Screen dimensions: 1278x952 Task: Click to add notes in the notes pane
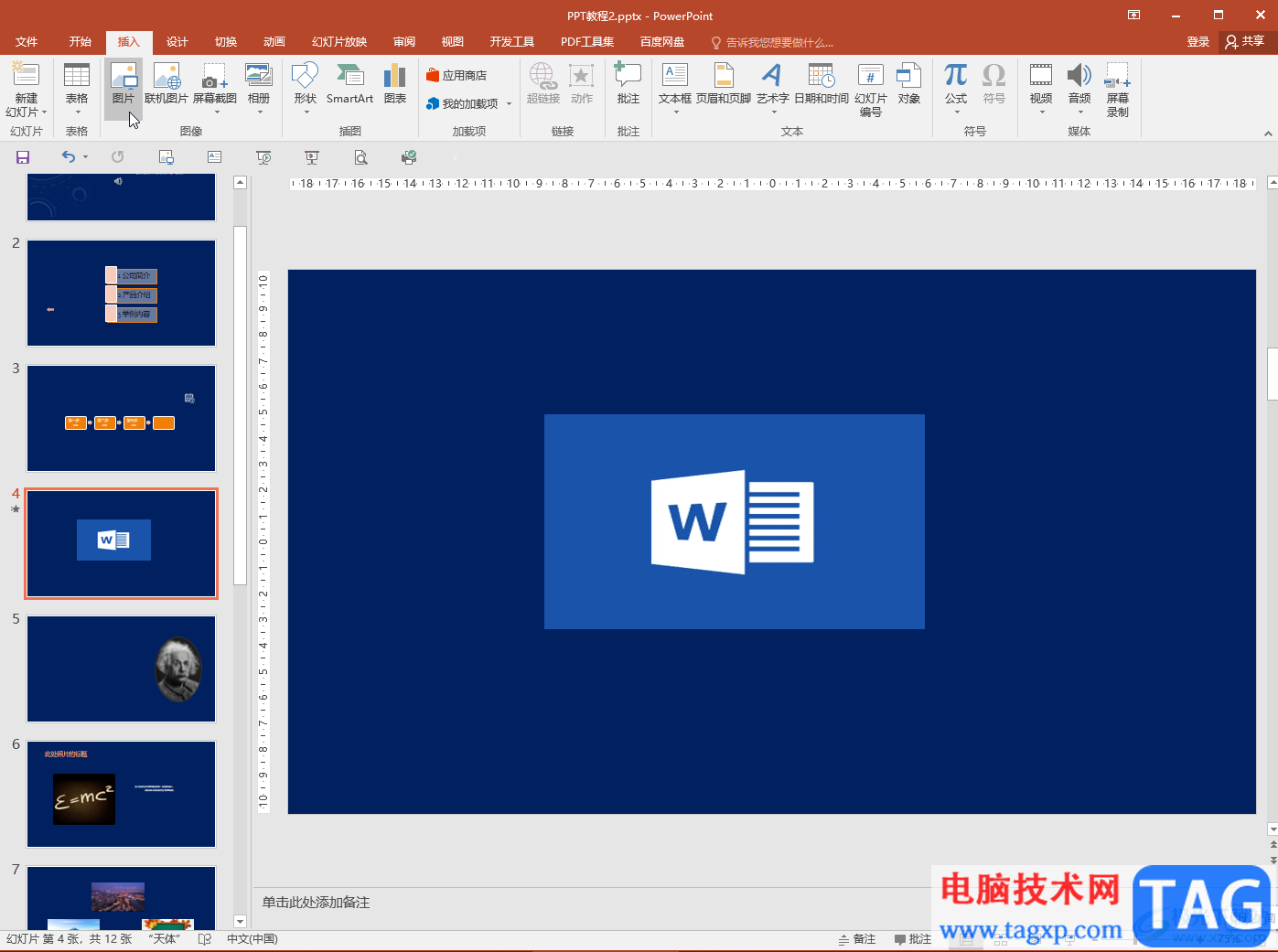click(x=317, y=903)
